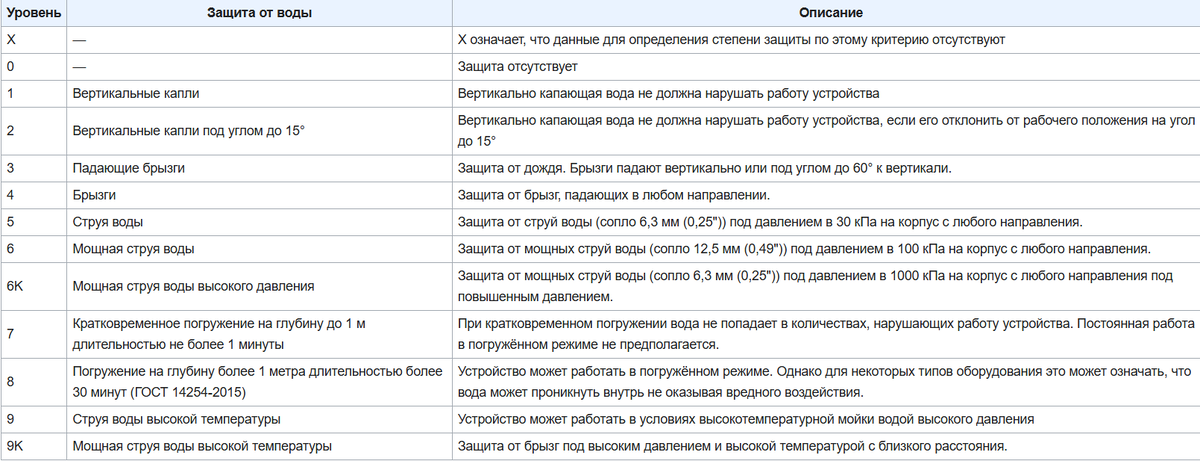
Task: Click the 'Уровень' column header
Action: 33,14
